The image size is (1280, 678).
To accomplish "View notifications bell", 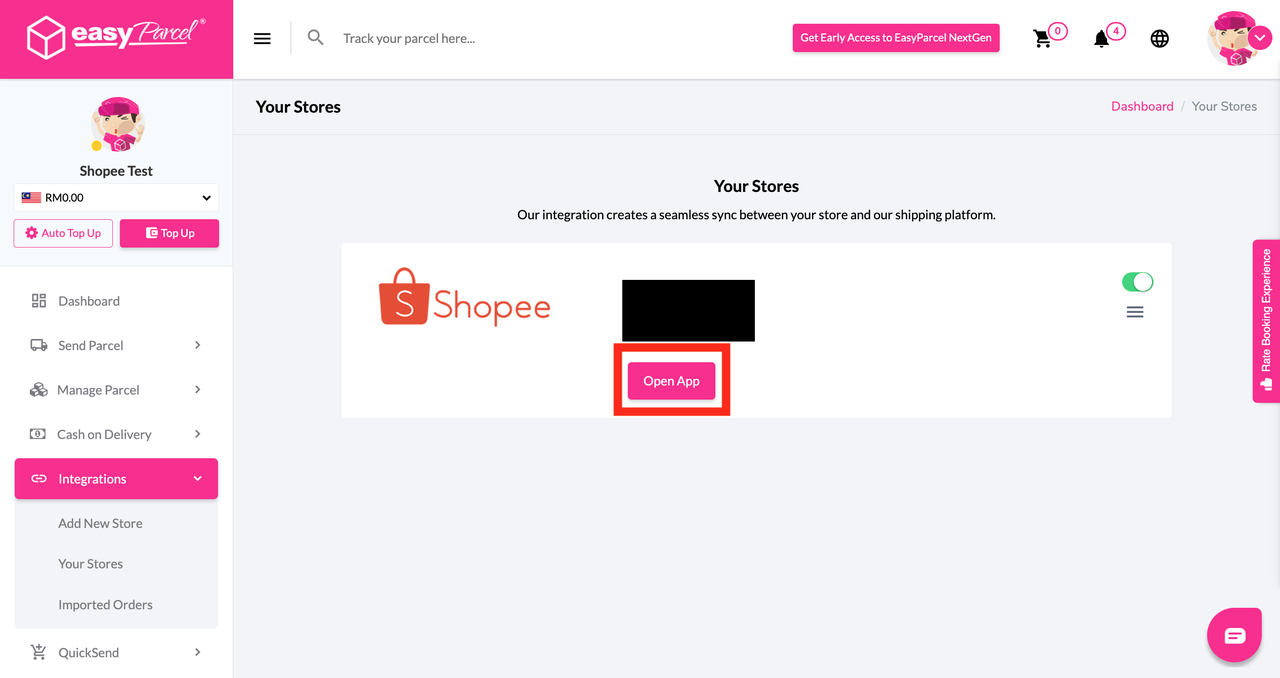I will 1101,38.
